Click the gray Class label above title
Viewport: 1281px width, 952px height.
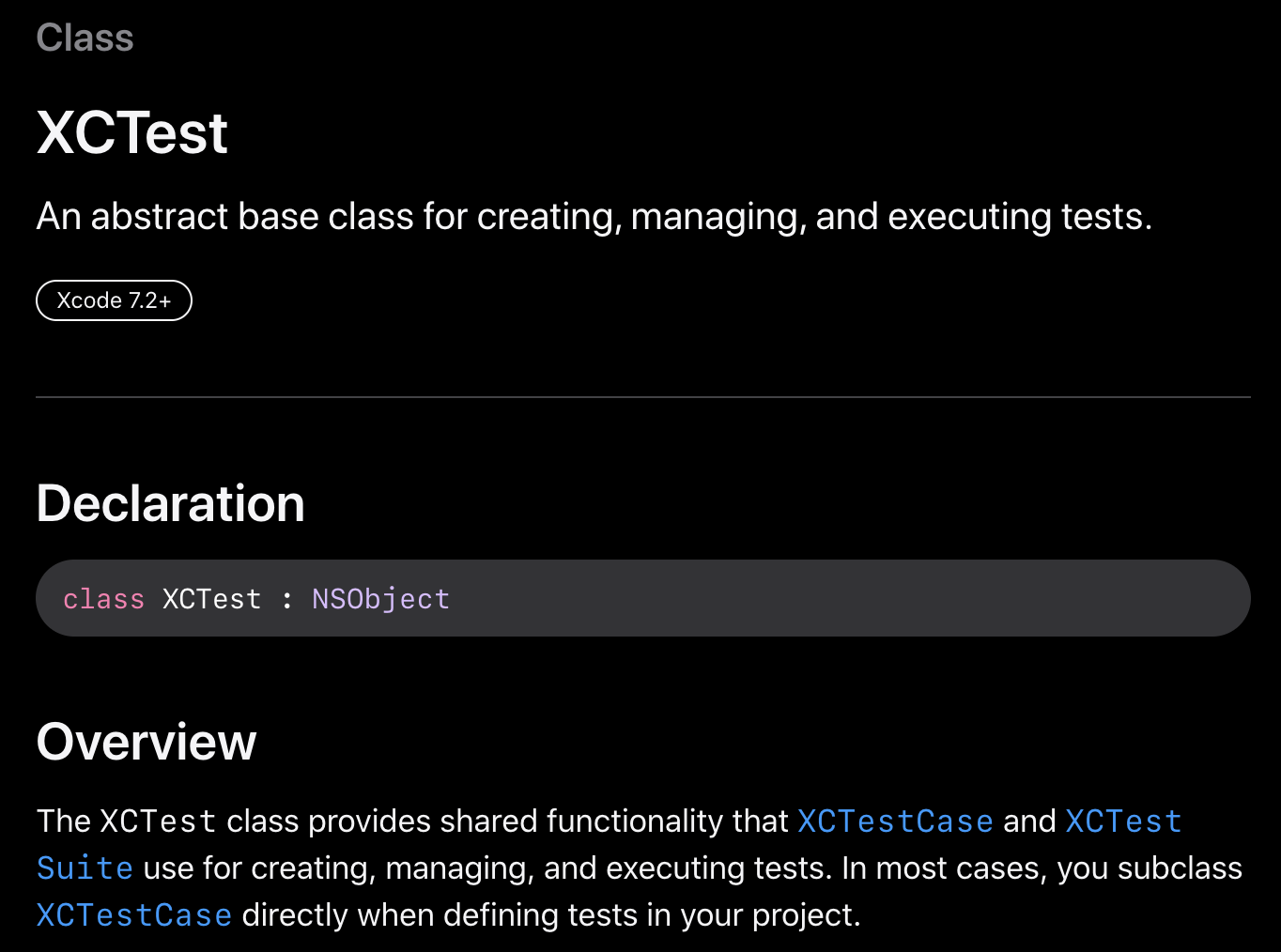(x=85, y=38)
